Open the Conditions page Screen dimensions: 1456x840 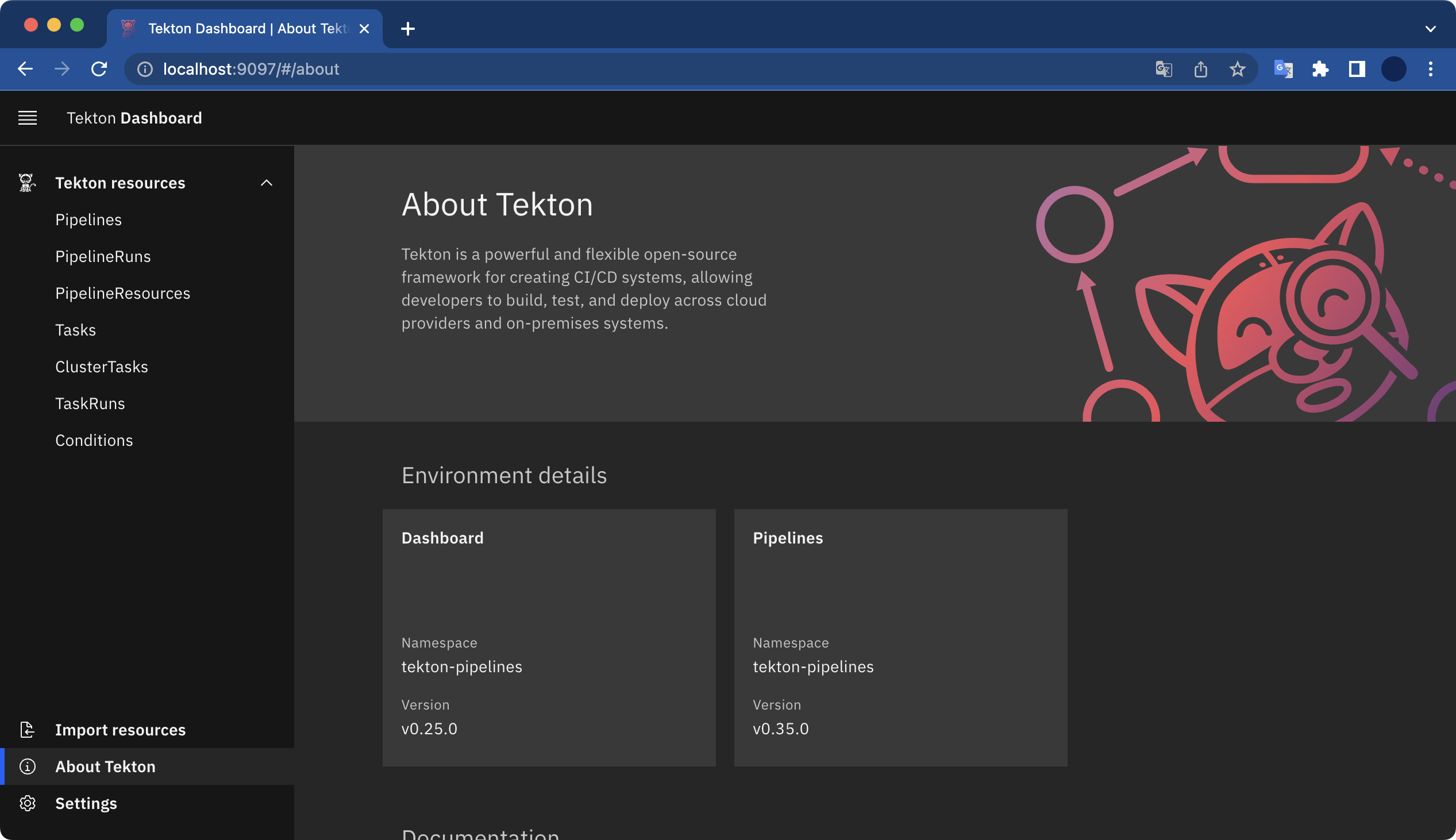point(94,440)
